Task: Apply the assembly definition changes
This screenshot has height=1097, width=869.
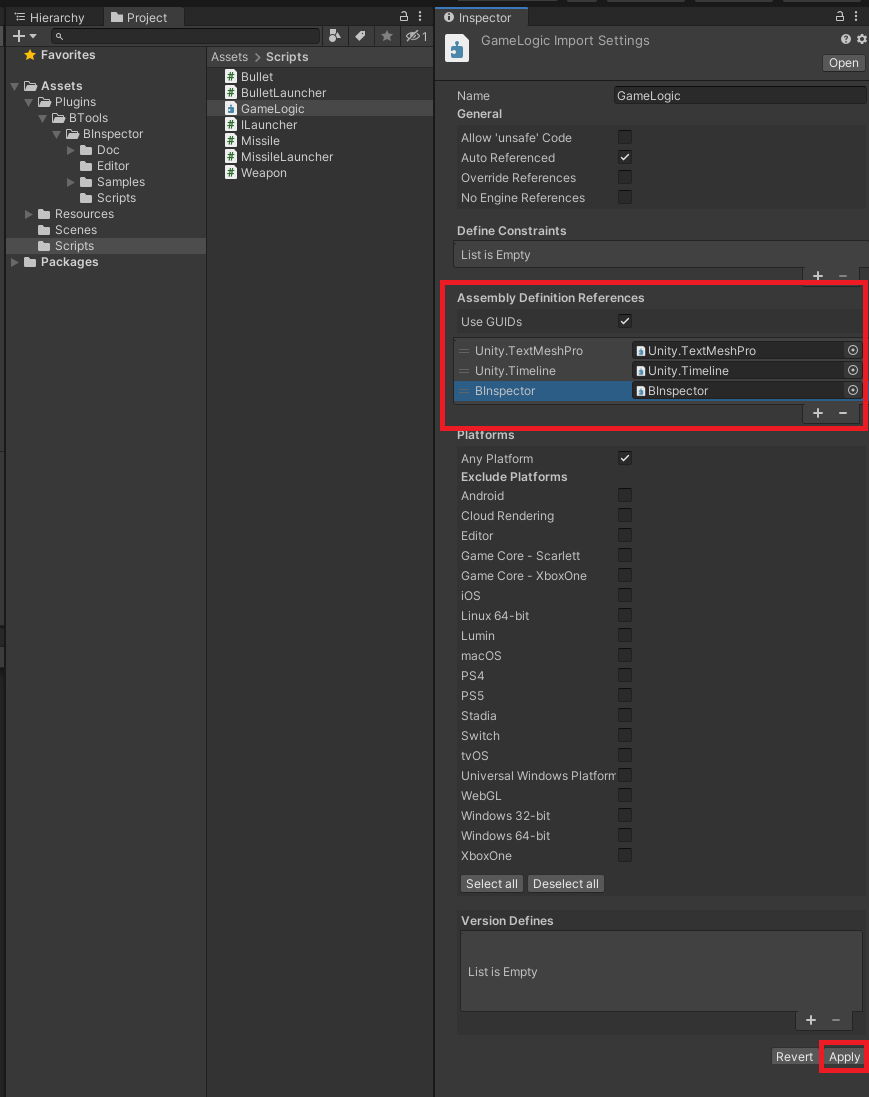Action: tap(843, 1056)
